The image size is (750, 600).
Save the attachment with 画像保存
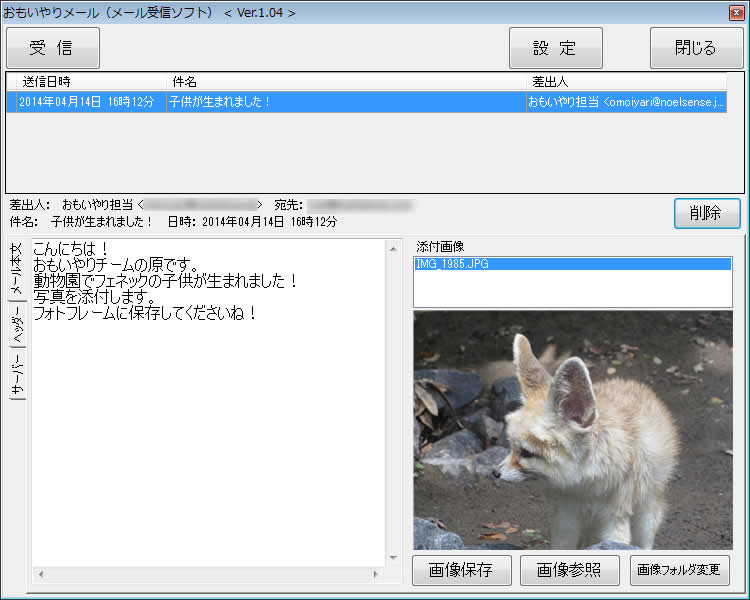[x=461, y=570]
